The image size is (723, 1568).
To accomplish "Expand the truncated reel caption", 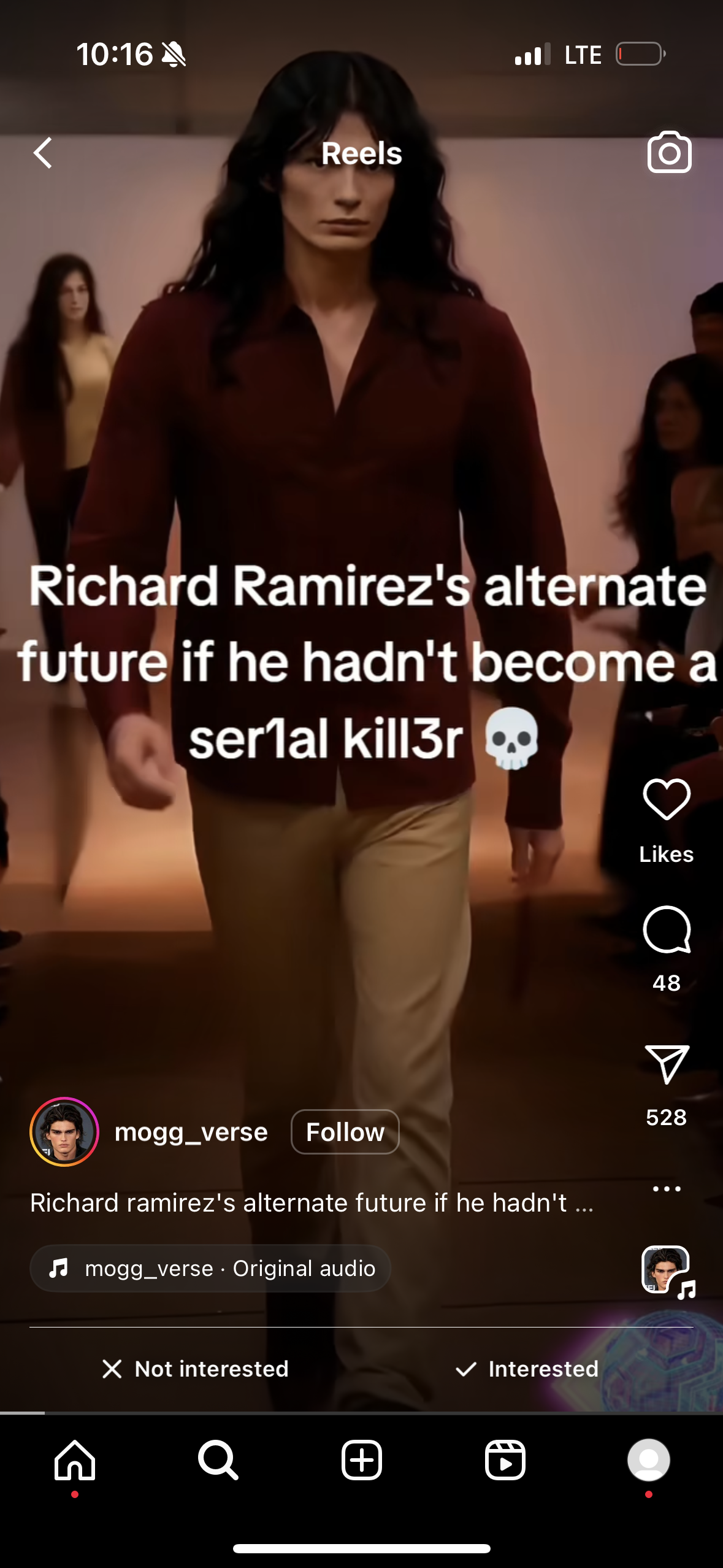I will pyautogui.click(x=312, y=1203).
